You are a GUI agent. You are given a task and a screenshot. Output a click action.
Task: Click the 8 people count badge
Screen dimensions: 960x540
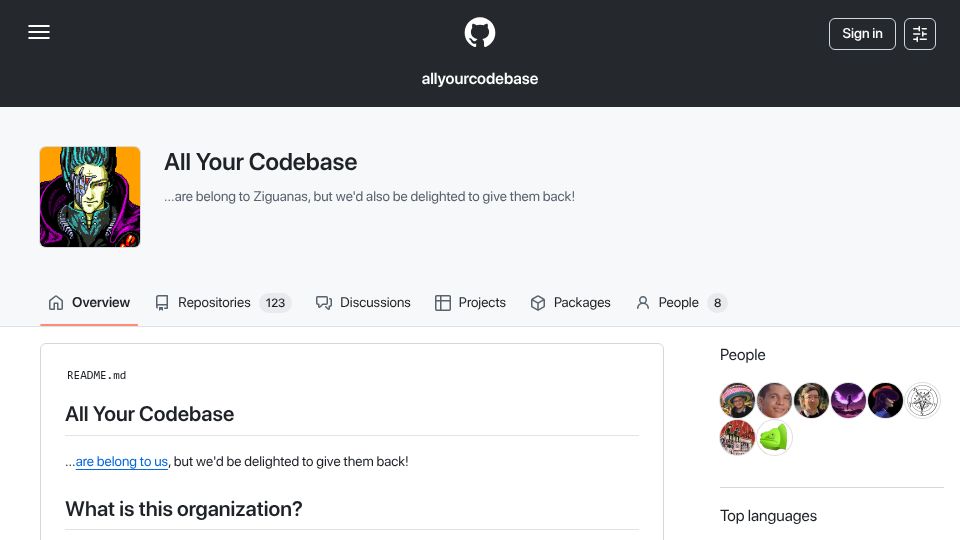pos(717,302)
